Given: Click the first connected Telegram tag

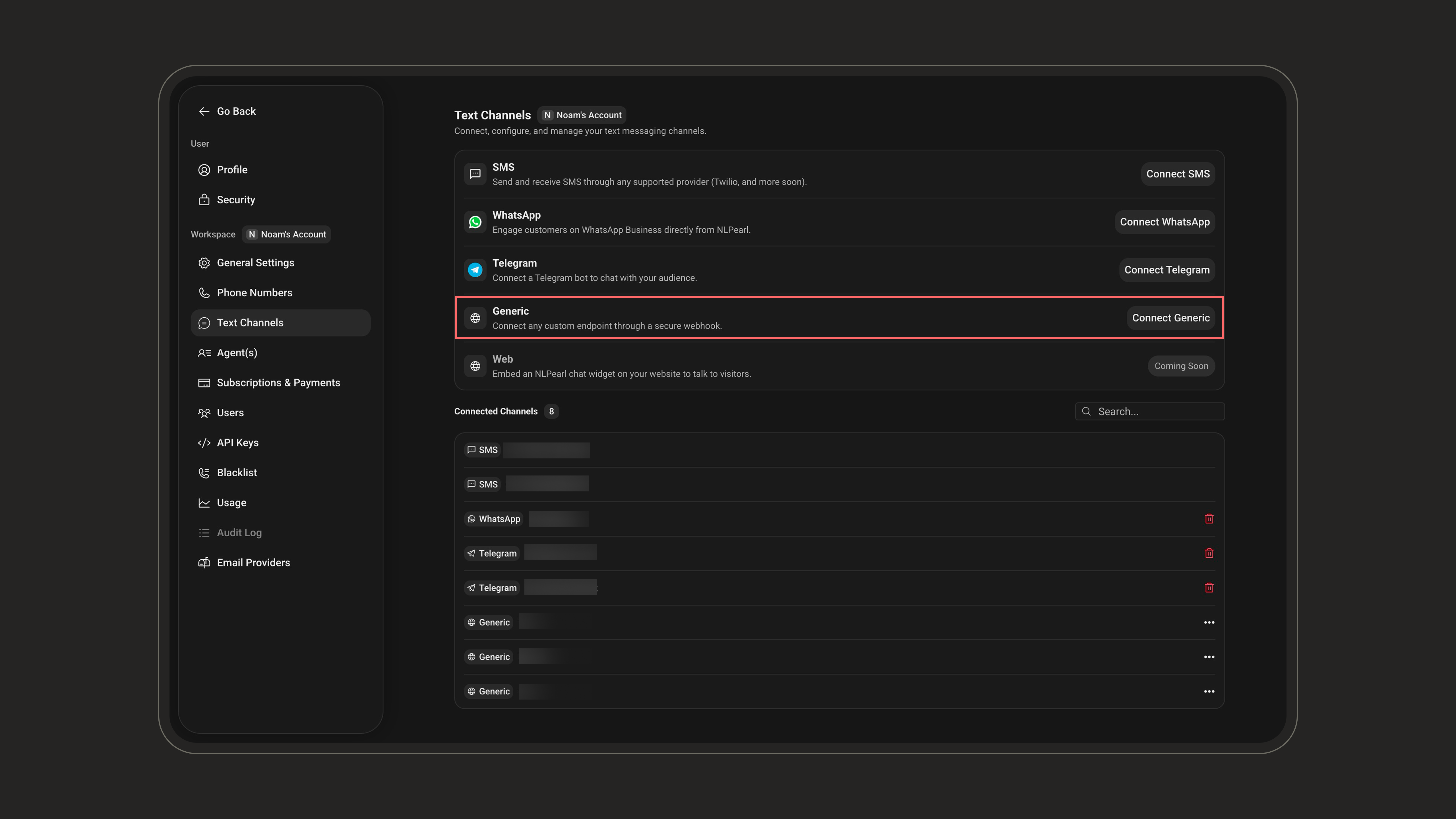Looking at the screenshot, I should [x=492, y=553].
